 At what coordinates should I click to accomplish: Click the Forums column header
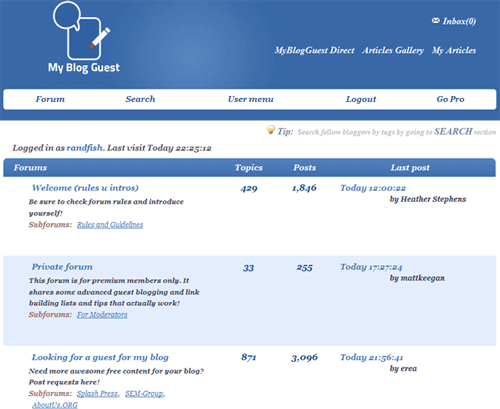[x=30, y=168]
